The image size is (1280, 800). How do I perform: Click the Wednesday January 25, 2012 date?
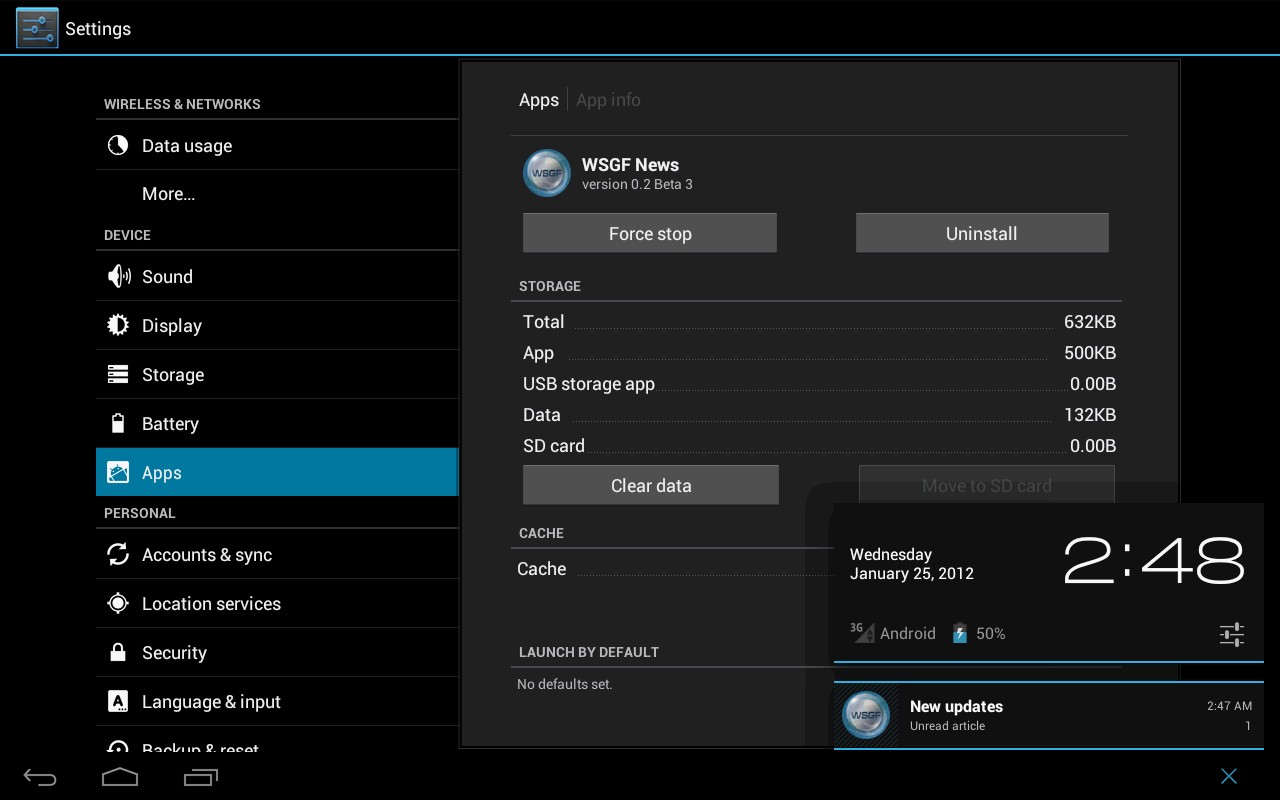tap(912, 564)
